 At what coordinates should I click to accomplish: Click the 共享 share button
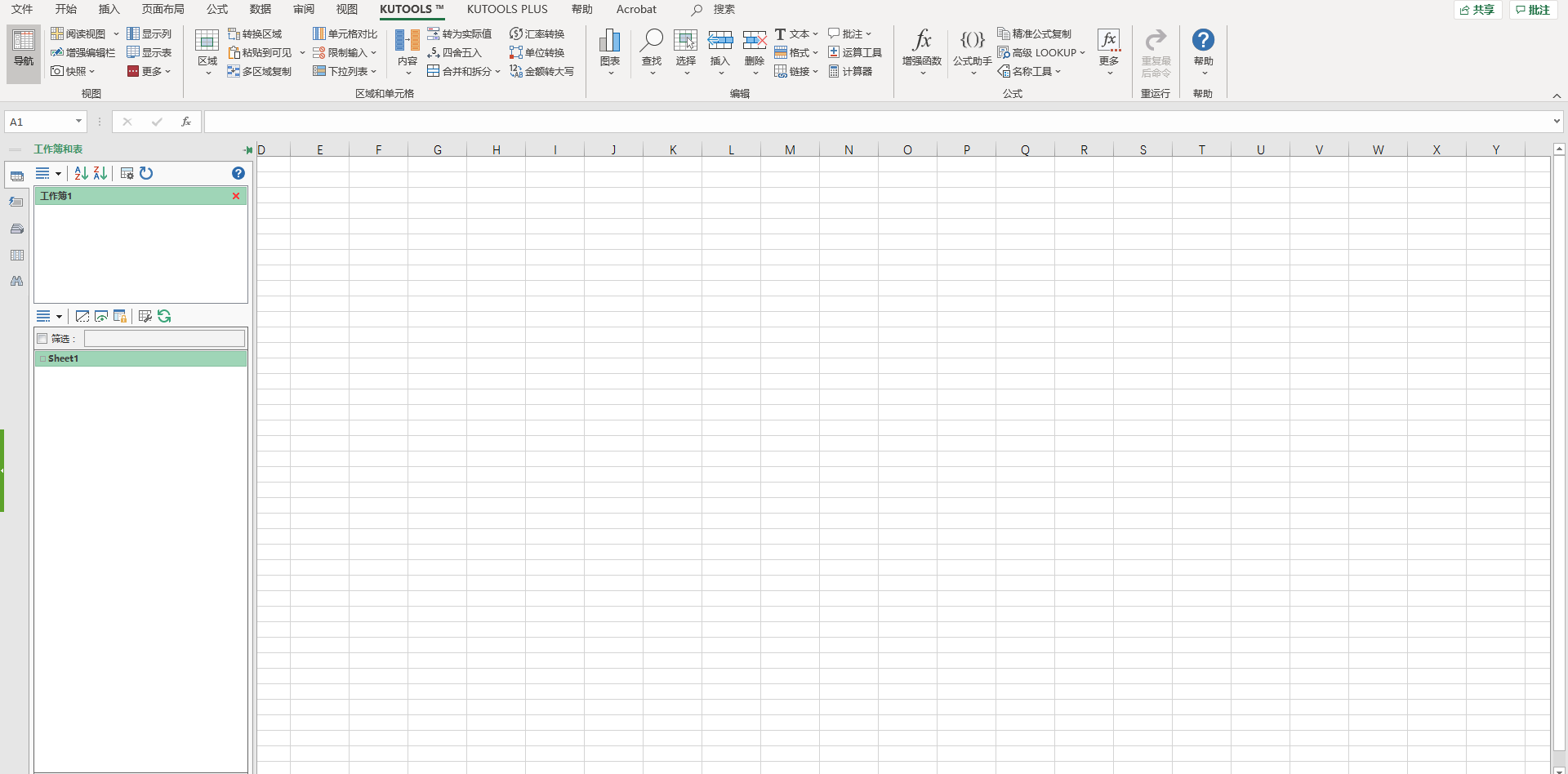[x=1477, y=10]
